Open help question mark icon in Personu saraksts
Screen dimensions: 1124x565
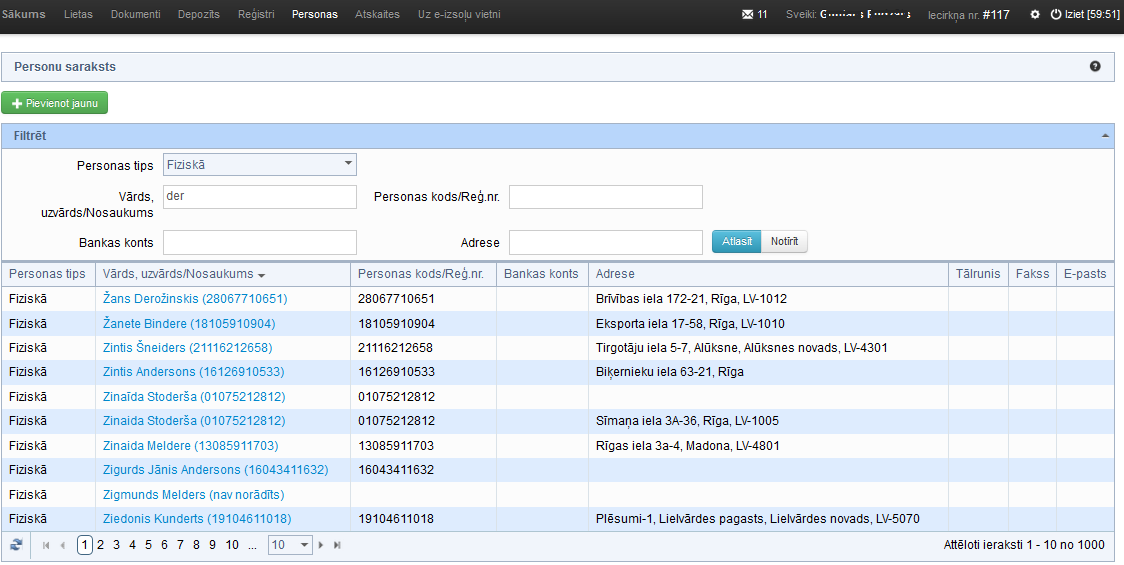tap(1095, 67)
